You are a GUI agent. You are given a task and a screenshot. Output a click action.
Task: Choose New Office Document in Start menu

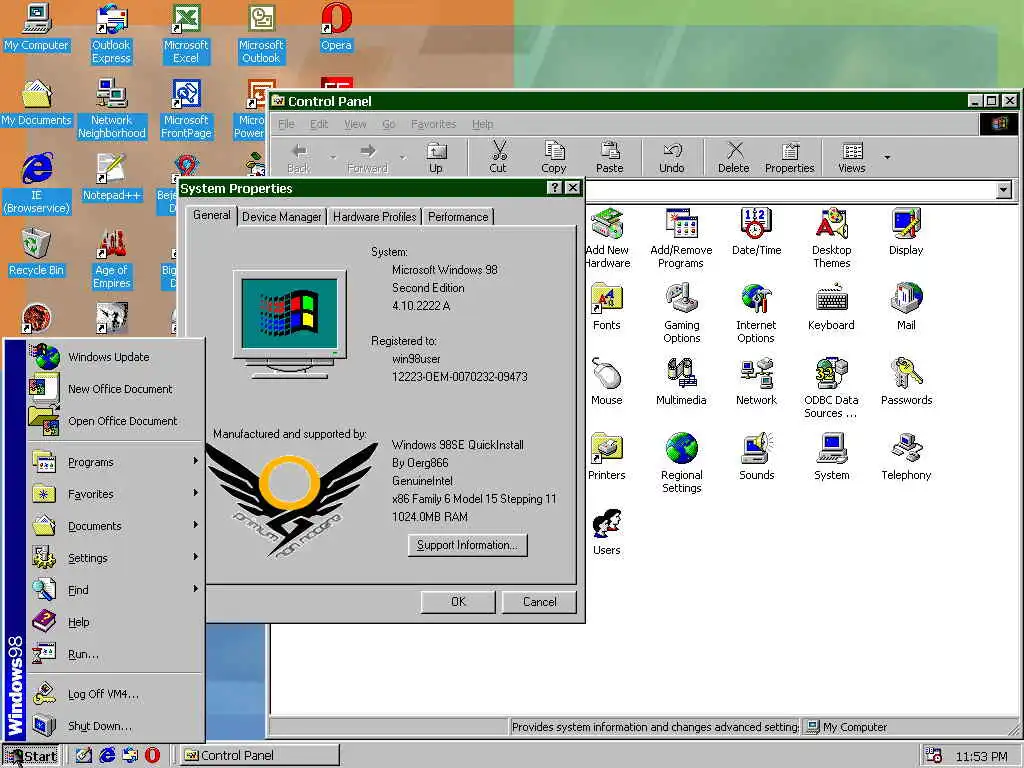[x=115, y=389]
